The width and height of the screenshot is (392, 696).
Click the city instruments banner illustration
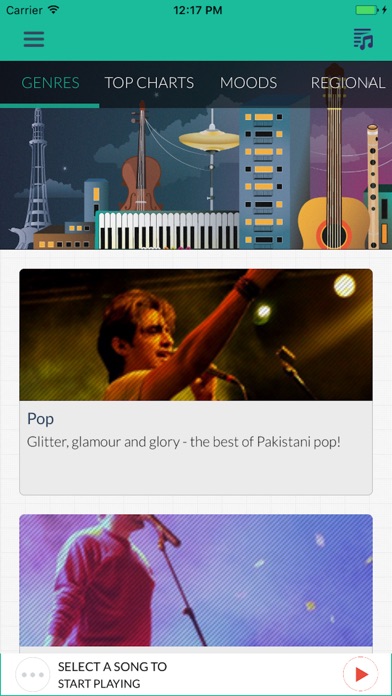click(x=196, y=178)
